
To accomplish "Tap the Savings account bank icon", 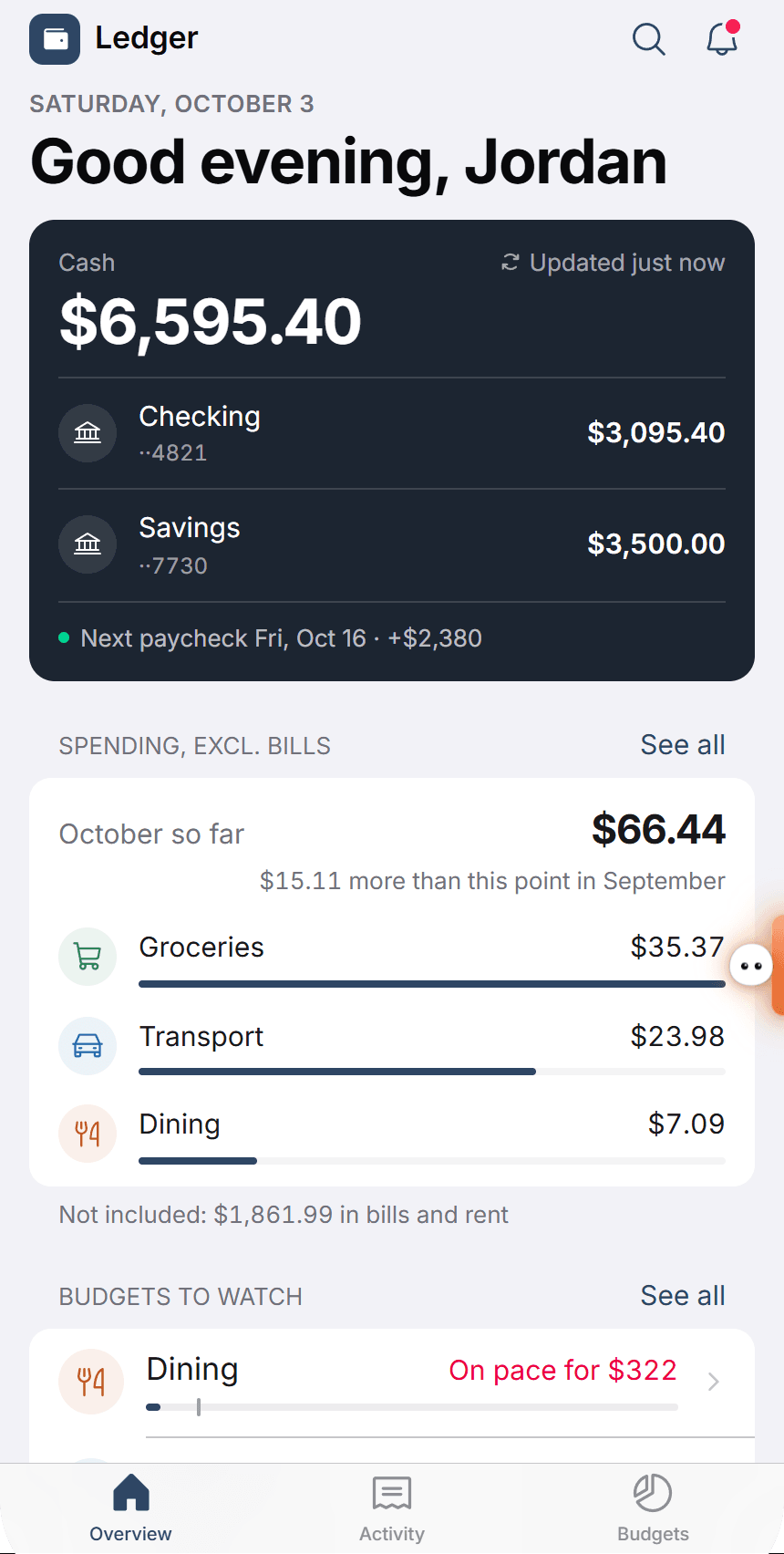I will tap(88, 544).
